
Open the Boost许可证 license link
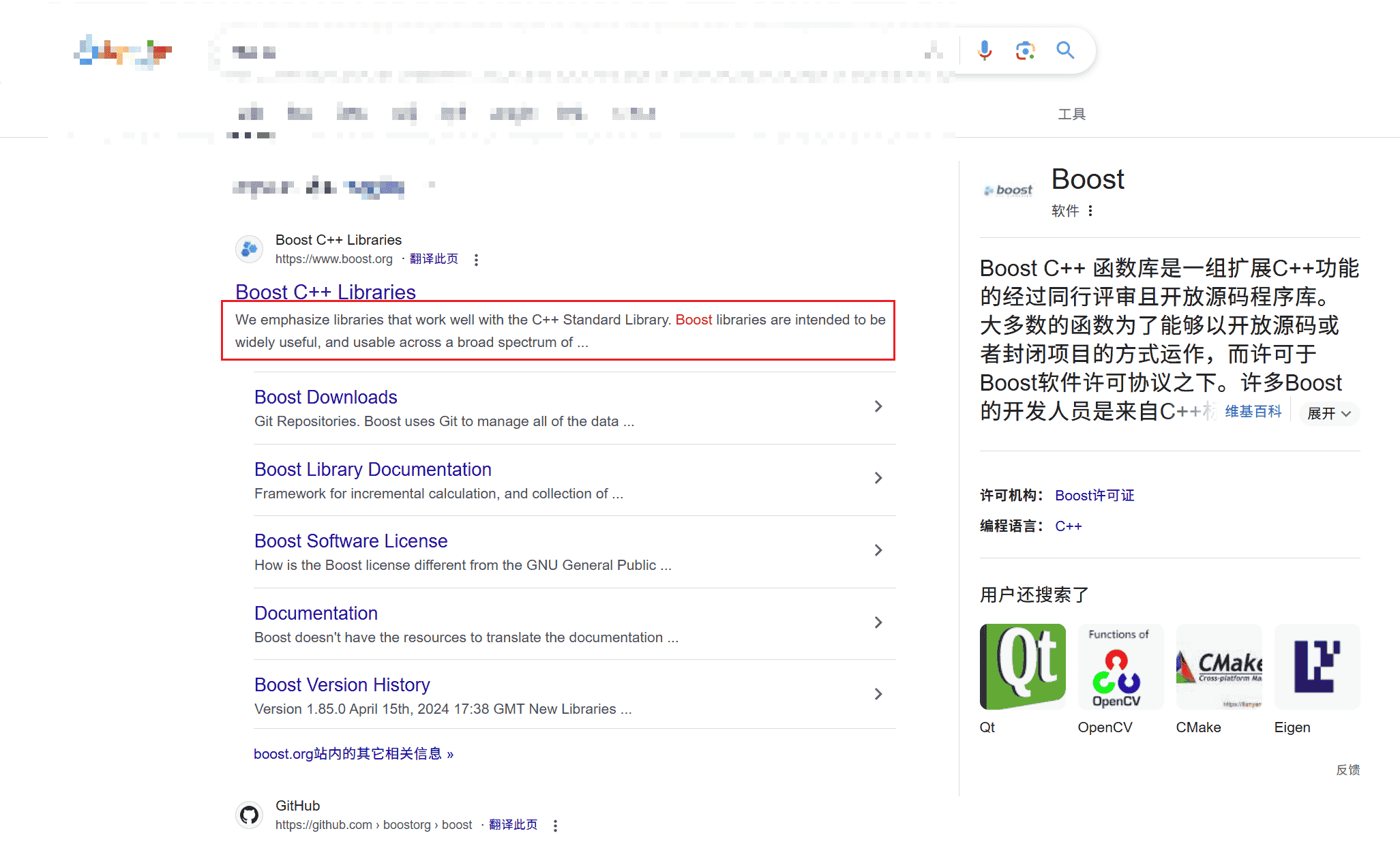(1094, 496)
